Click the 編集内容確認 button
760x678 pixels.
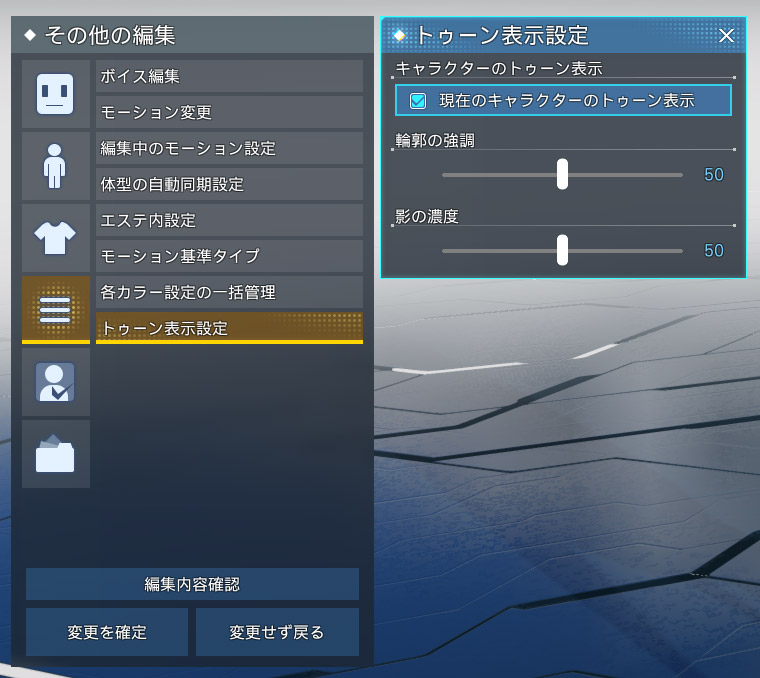pyautogui.click(x=192, y=584)
